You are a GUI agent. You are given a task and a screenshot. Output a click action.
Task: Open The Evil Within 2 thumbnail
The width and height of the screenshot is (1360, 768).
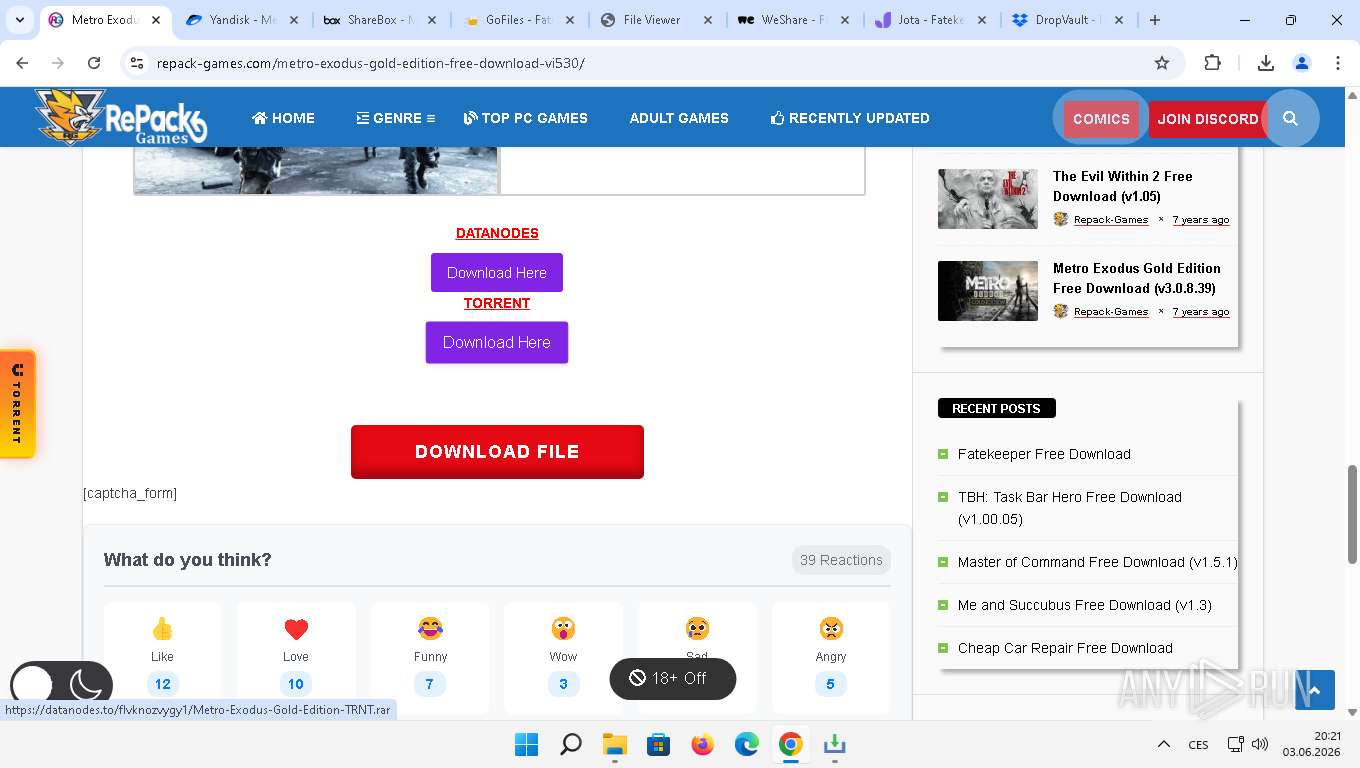click(x=988, y=199)
